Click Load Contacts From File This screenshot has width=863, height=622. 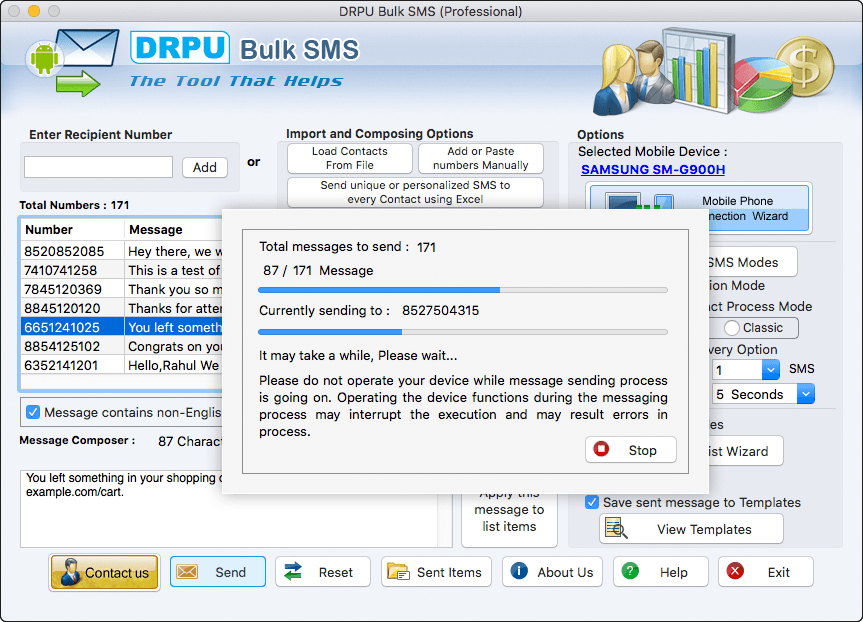click(349, 159)
